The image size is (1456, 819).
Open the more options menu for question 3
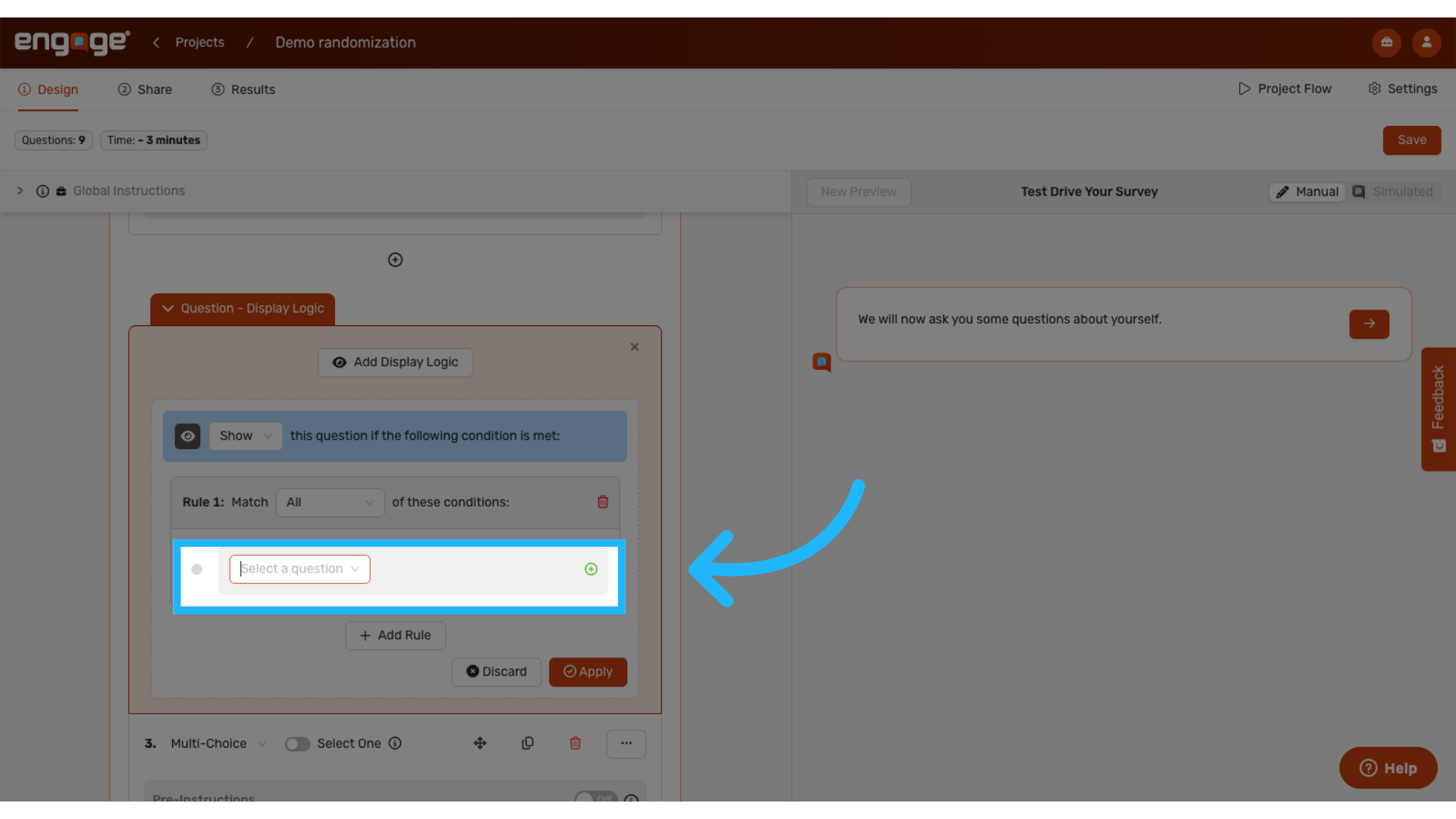point(626,744)
